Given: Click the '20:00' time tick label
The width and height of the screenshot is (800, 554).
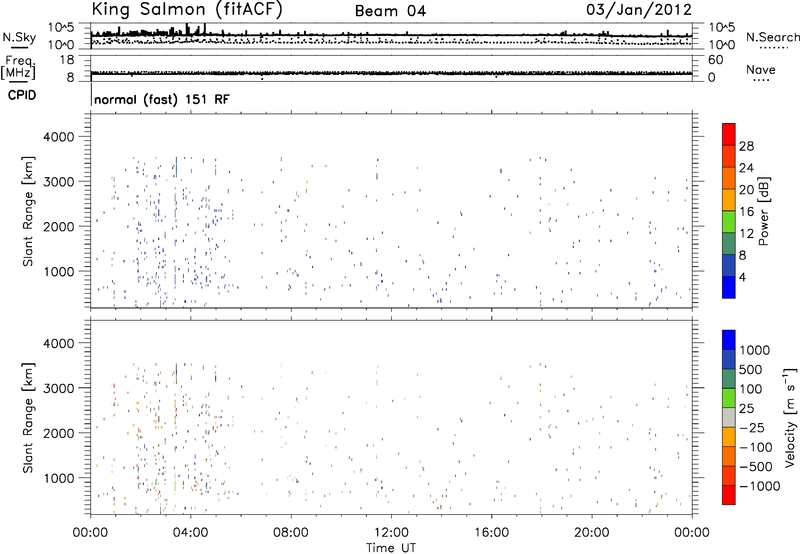Looking at the screenshot, I should 592,533.
